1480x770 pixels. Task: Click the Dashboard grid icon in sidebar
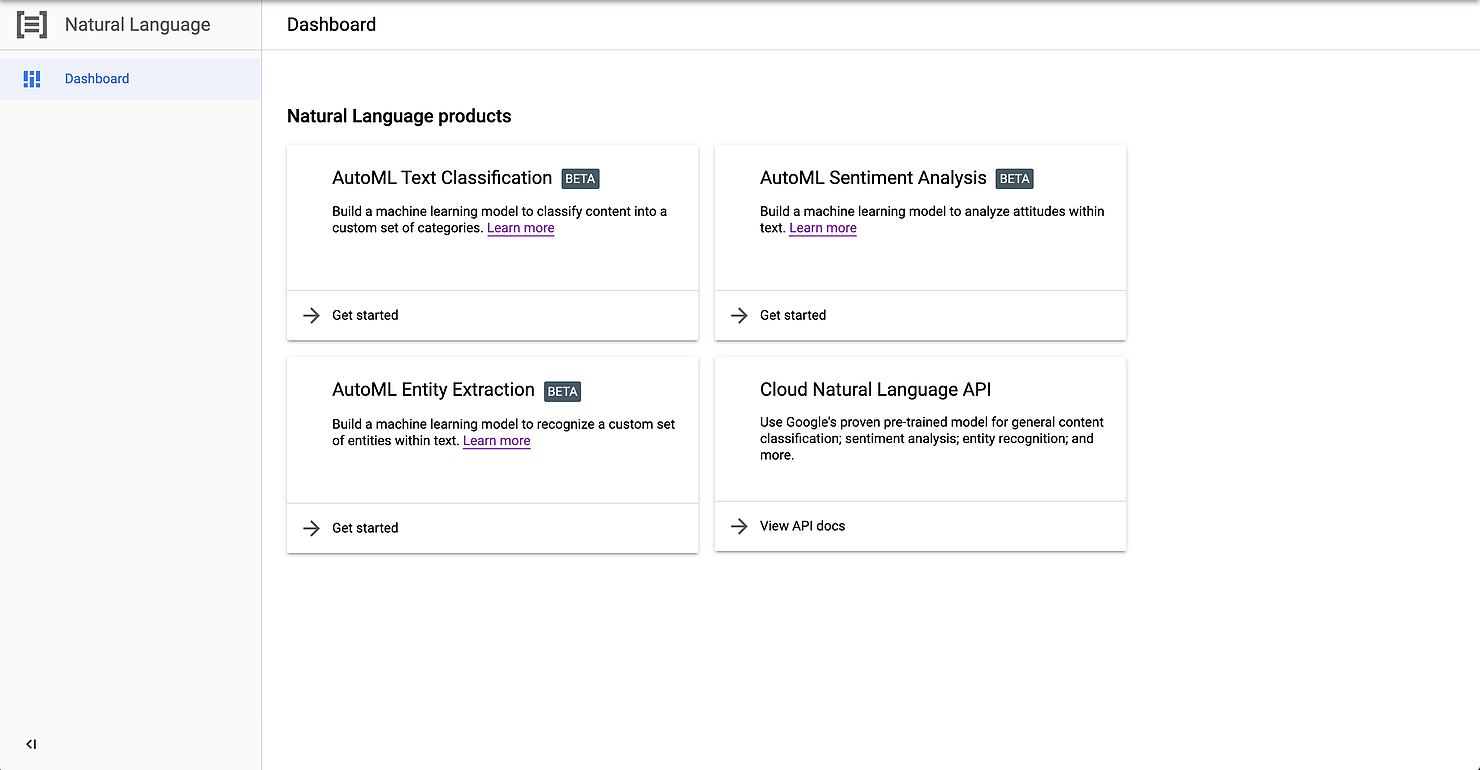32,79
